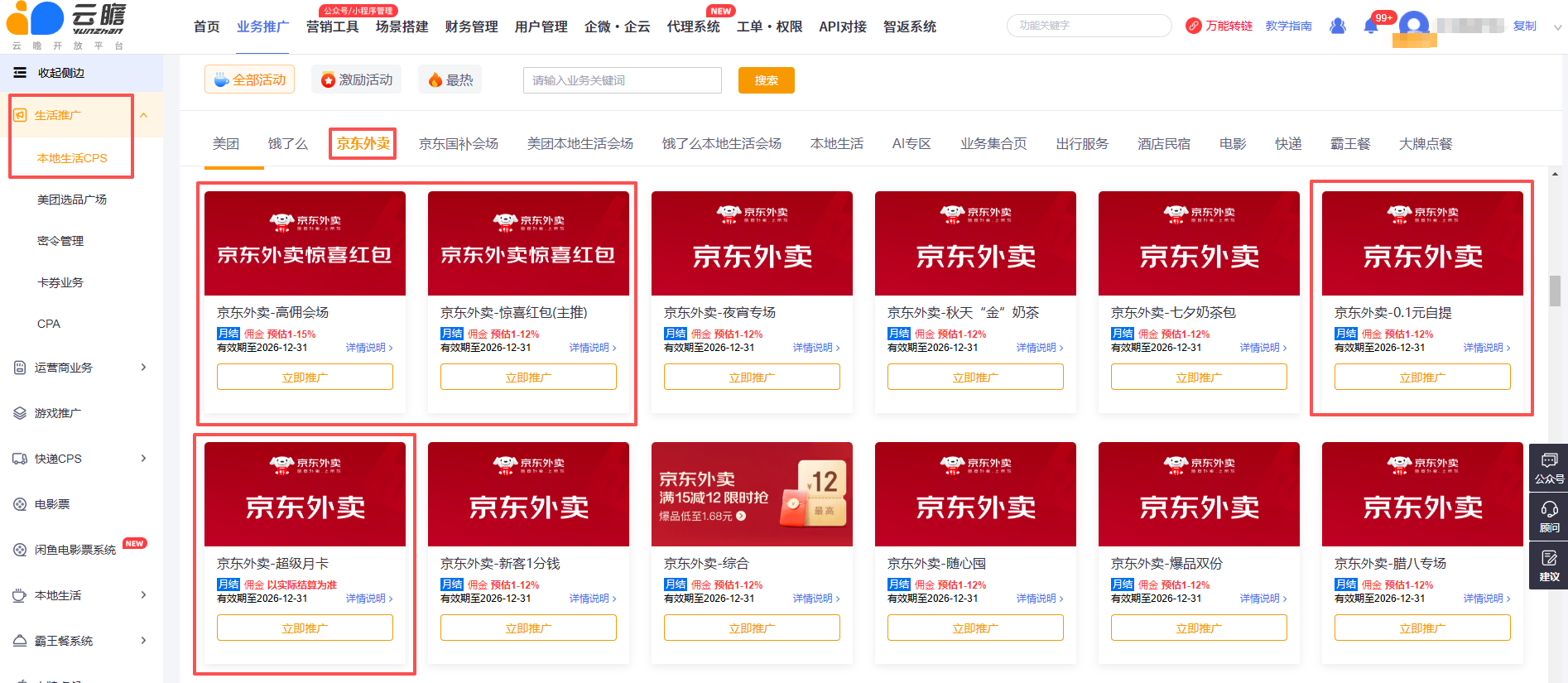
Task: Open the notification bell icon
Action: coord(1370,26)
